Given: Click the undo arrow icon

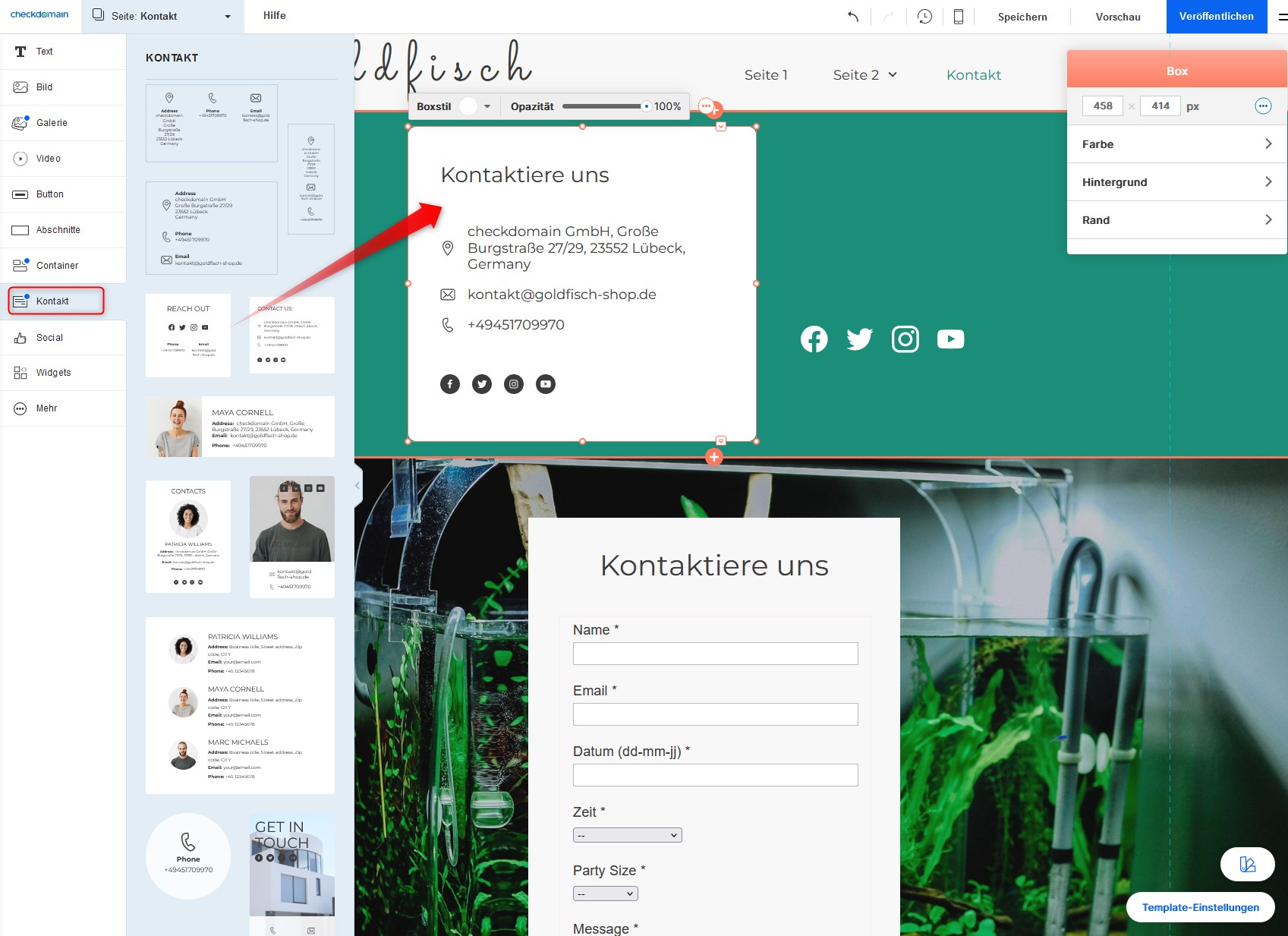Looking at the screenshot, I should pyautogui.click(x=853, y=17).
